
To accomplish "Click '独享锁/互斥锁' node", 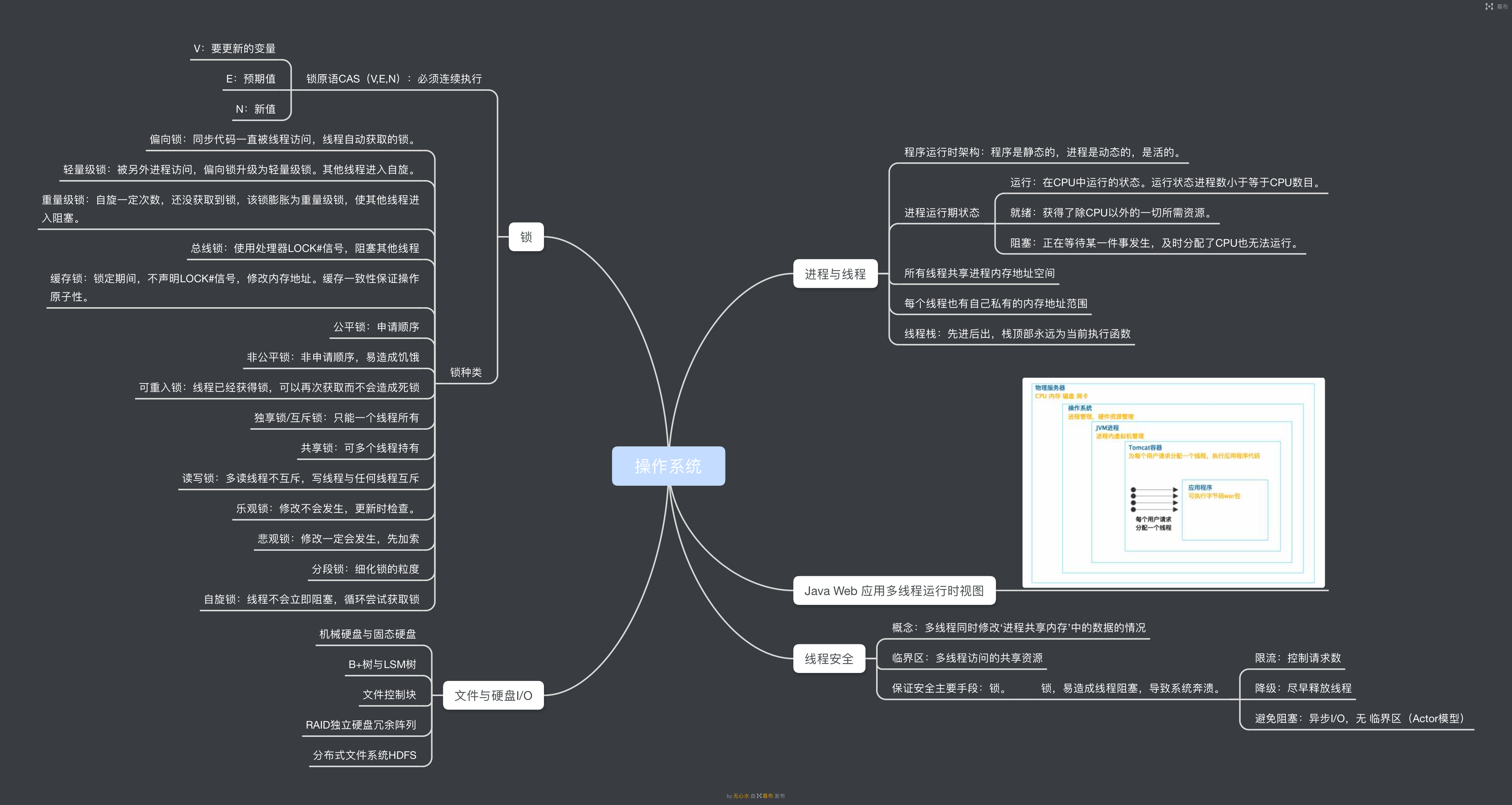I will tap(336, 418).
